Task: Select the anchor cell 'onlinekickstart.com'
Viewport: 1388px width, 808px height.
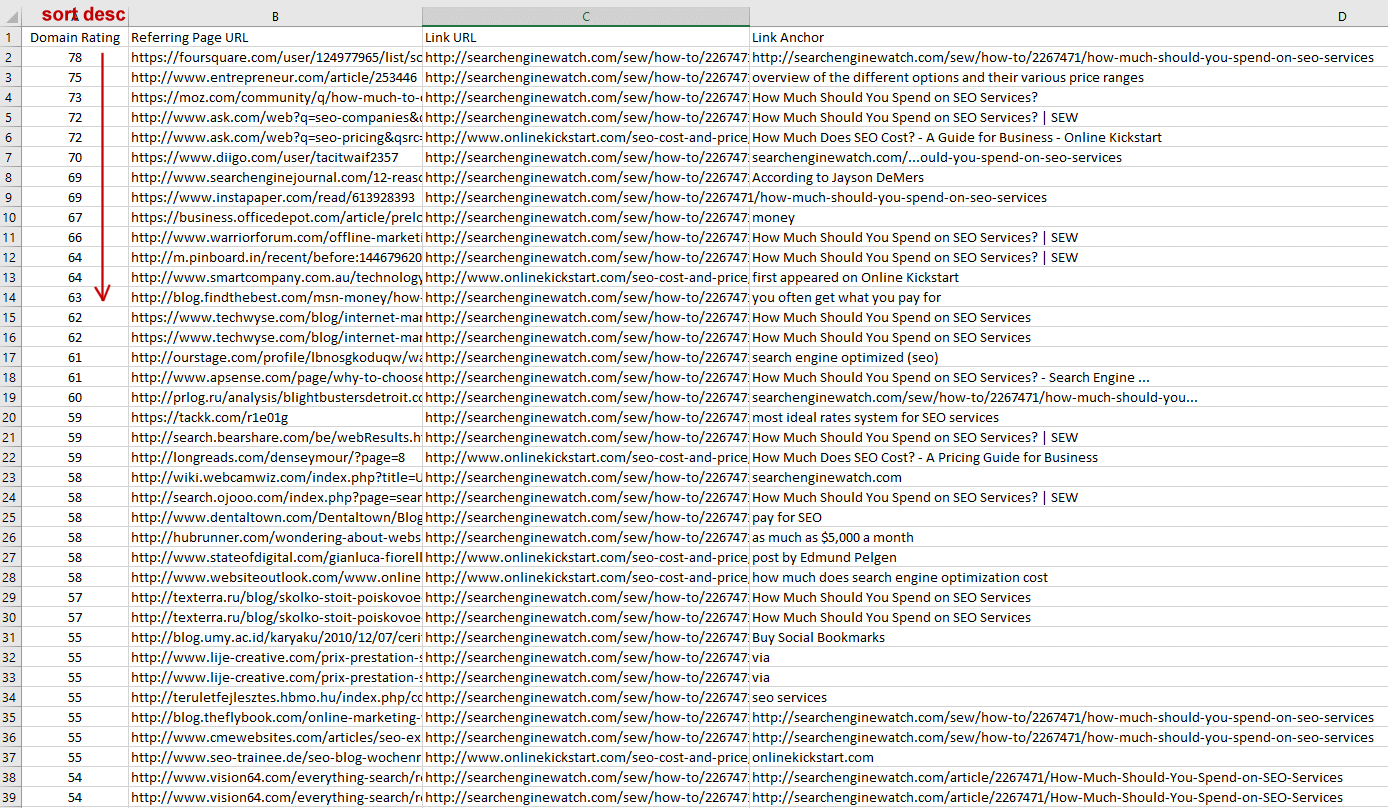Action: coord(1068,757)
